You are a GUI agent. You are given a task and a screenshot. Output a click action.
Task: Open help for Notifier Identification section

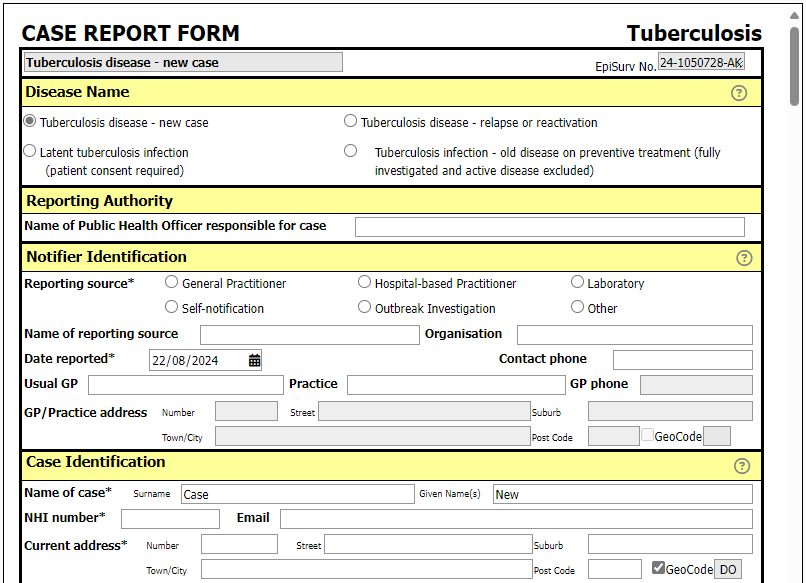[744, 258]
